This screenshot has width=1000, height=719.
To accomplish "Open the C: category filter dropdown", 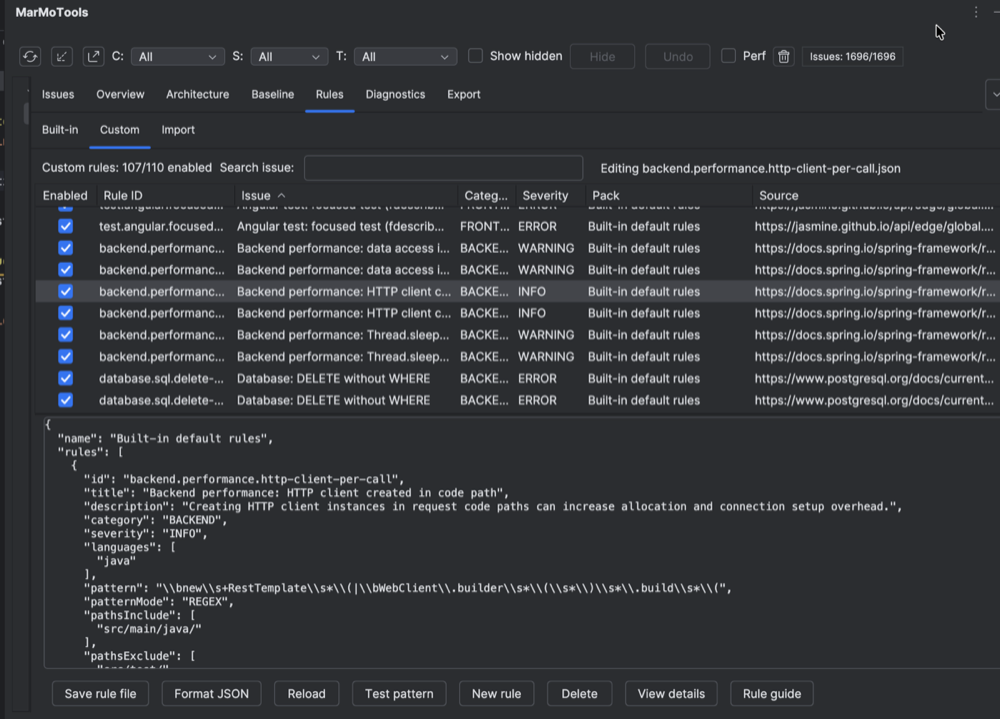I will (x=177, y=56).
